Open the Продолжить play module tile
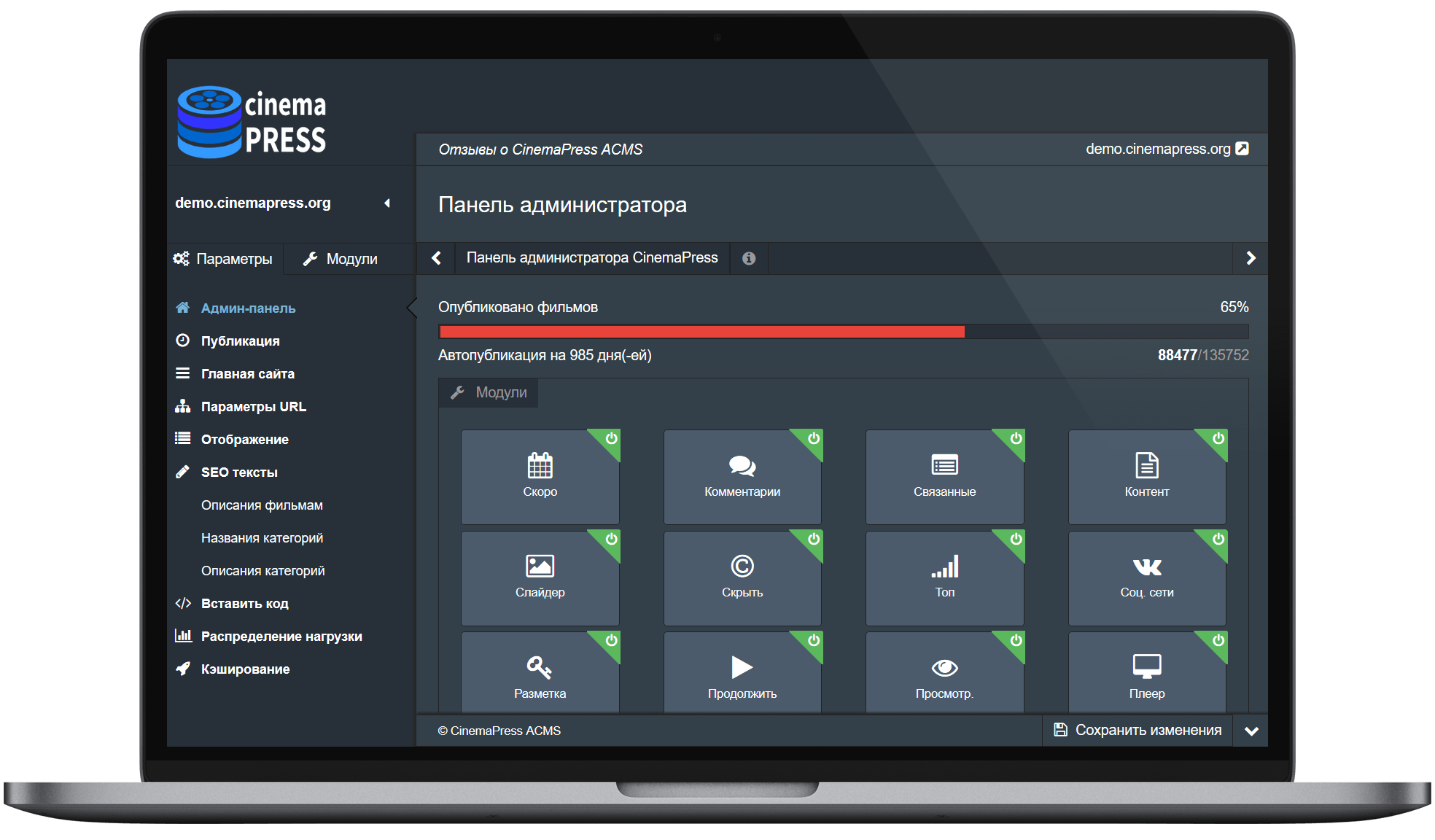The image size is (1435, 840). [x=742, y=672]
